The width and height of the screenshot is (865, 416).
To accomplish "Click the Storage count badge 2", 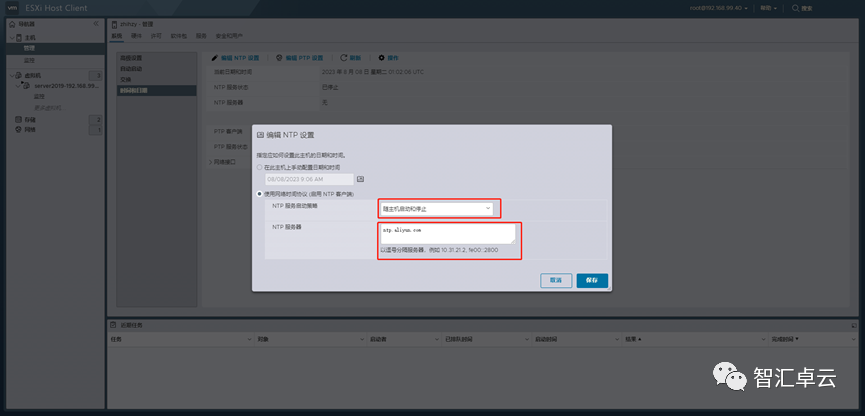I will point(96,120).
